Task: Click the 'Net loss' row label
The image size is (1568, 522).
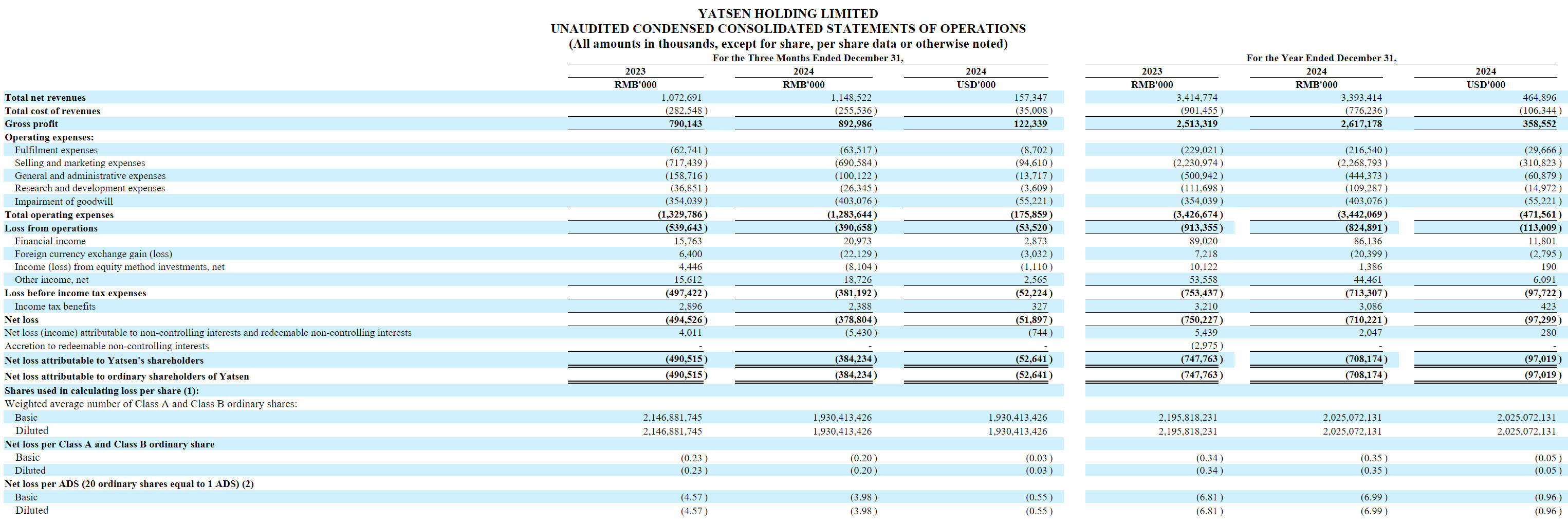Action: pyautogui.click(x=21, y=320)
